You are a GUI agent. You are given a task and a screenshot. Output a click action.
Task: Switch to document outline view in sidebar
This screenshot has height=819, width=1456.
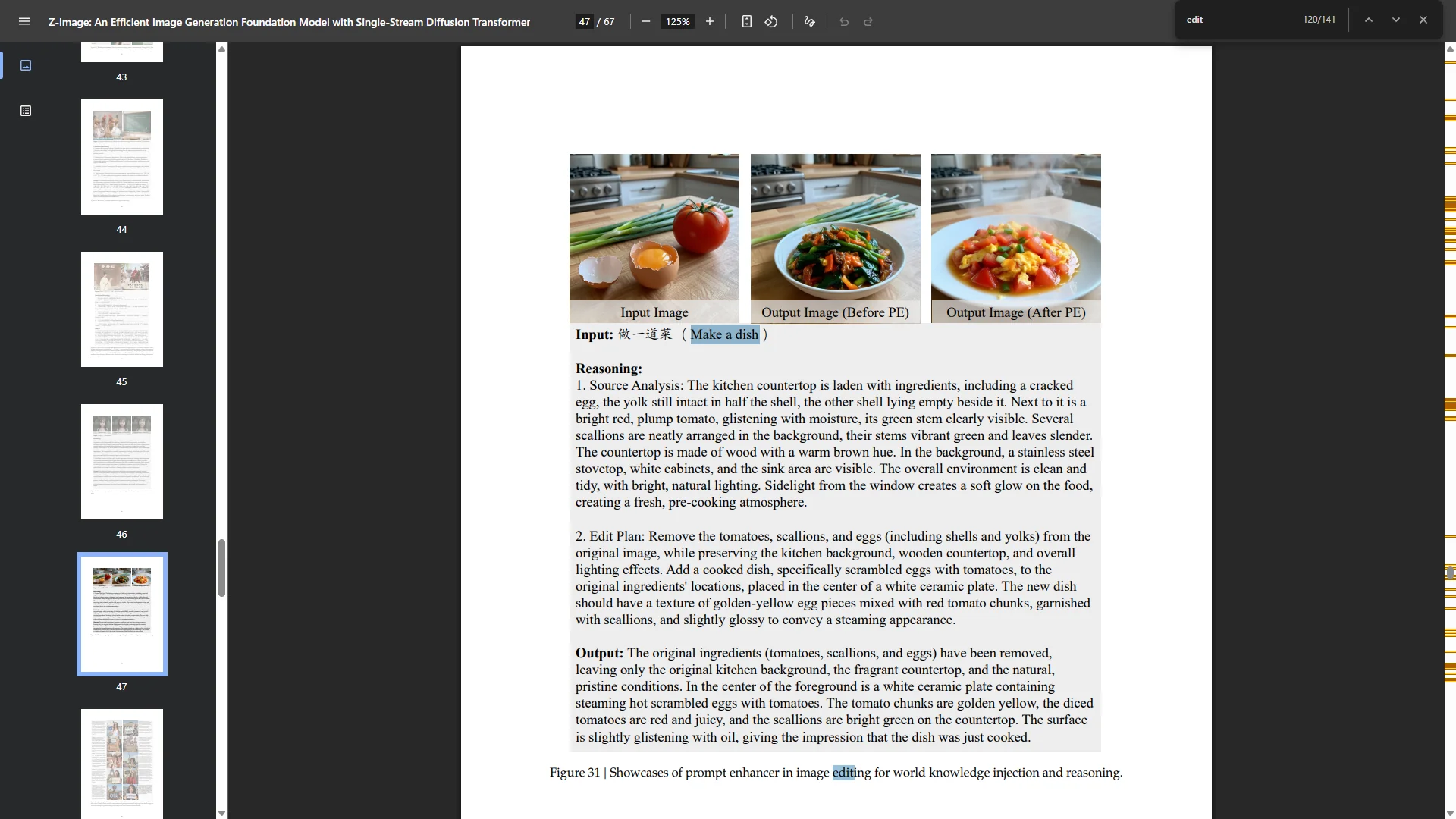[x=26, y=111]
